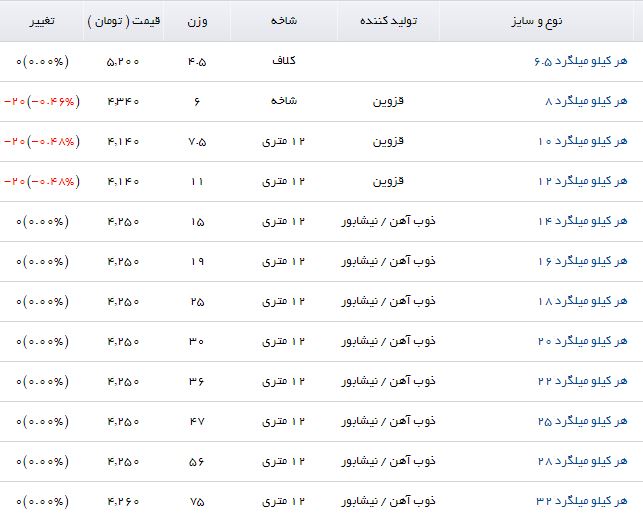The width and height of the screenshot is (643, 521).
Task: Select the 'هر کیلو میلگرد 12' link
Action: pos(581,182)
